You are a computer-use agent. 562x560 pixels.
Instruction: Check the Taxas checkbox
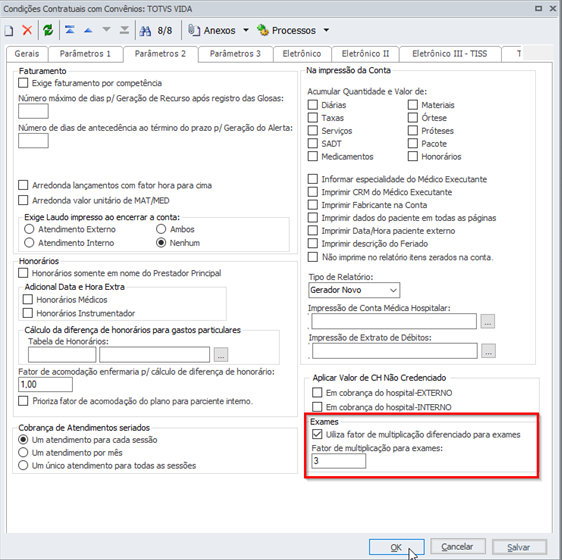[313, 118]
